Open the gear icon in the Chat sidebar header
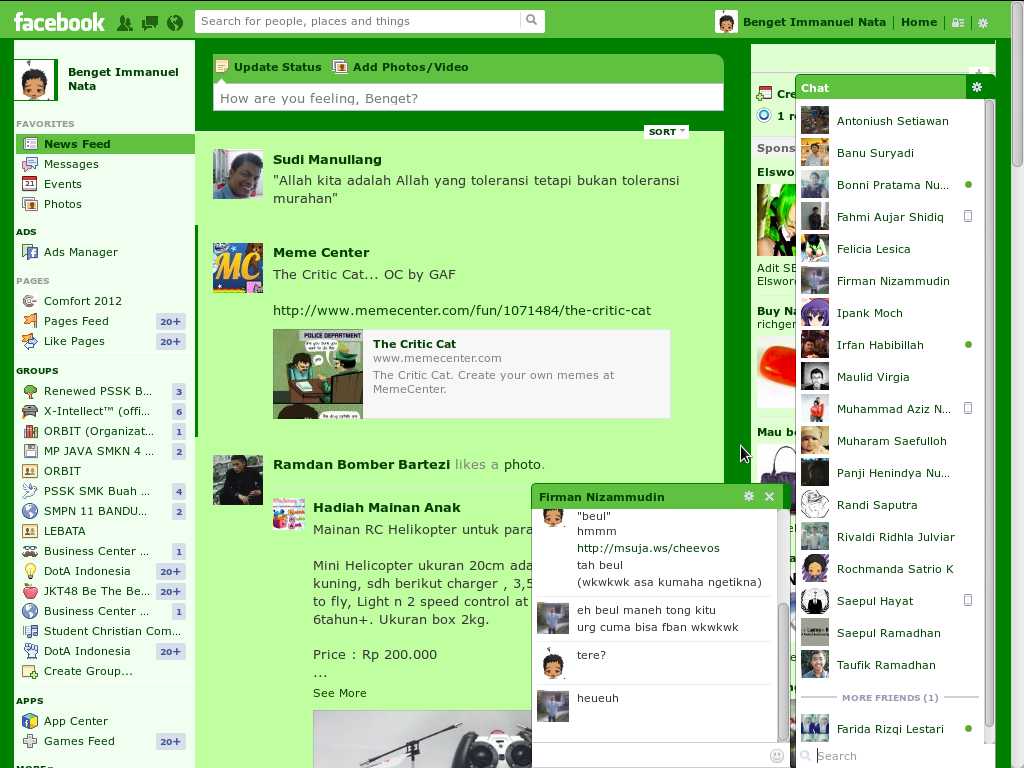The width and height of the screenshot is (1024, 768). (976, 88)
